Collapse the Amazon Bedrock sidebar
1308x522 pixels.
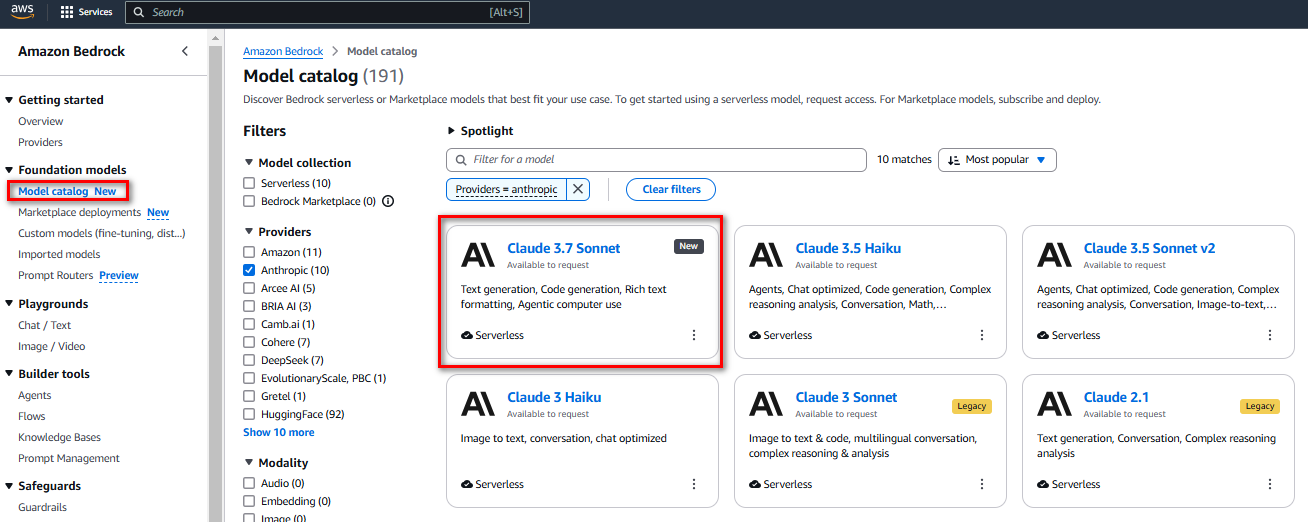[x=185, y=52]
